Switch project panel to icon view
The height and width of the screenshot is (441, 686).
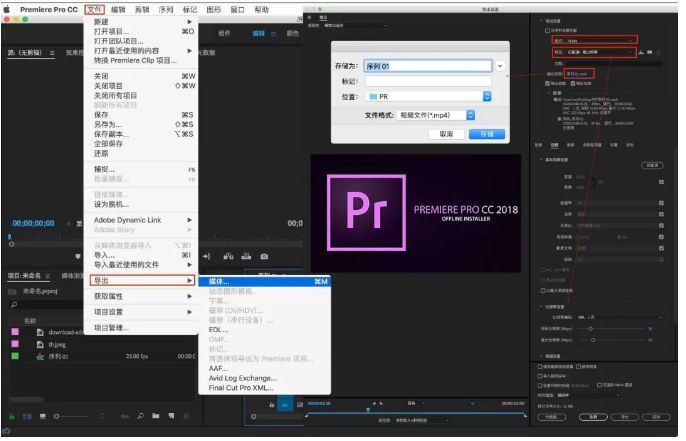tap(42, 416)
